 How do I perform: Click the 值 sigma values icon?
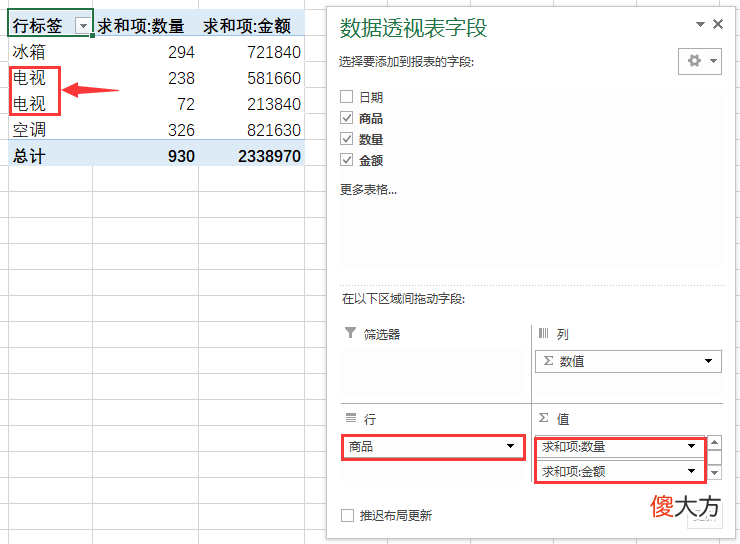[x=544, y=418]
